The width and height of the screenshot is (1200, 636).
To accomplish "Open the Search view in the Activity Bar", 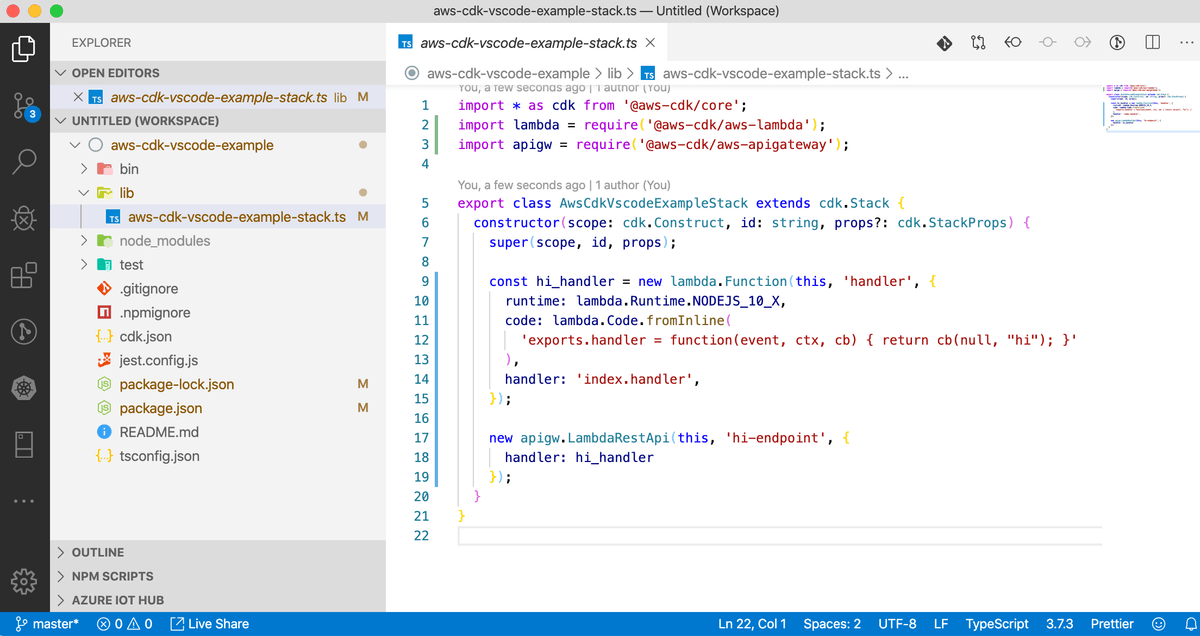I will click(x=25, y=157).
